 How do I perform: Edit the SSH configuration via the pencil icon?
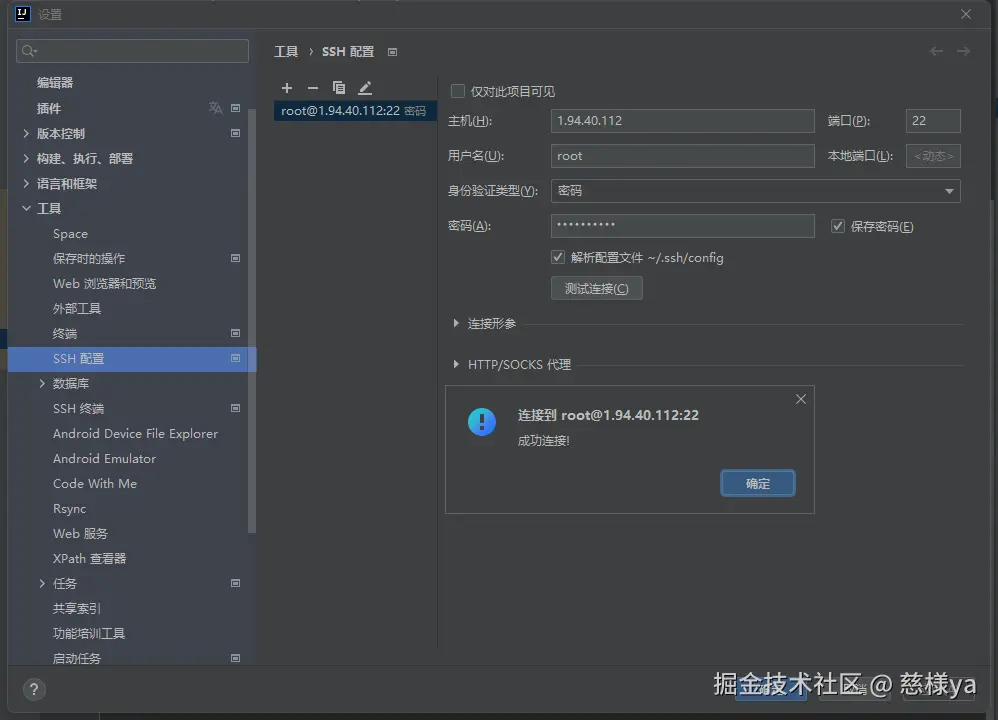[364, 88]
